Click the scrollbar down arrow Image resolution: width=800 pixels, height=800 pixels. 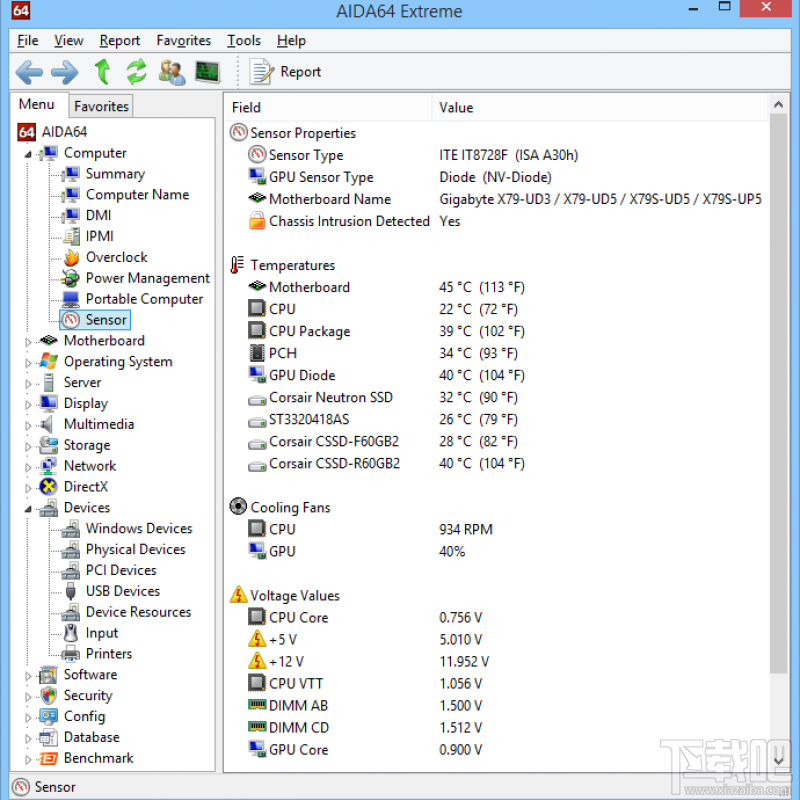pyautogui.click(x=778, y=761)
